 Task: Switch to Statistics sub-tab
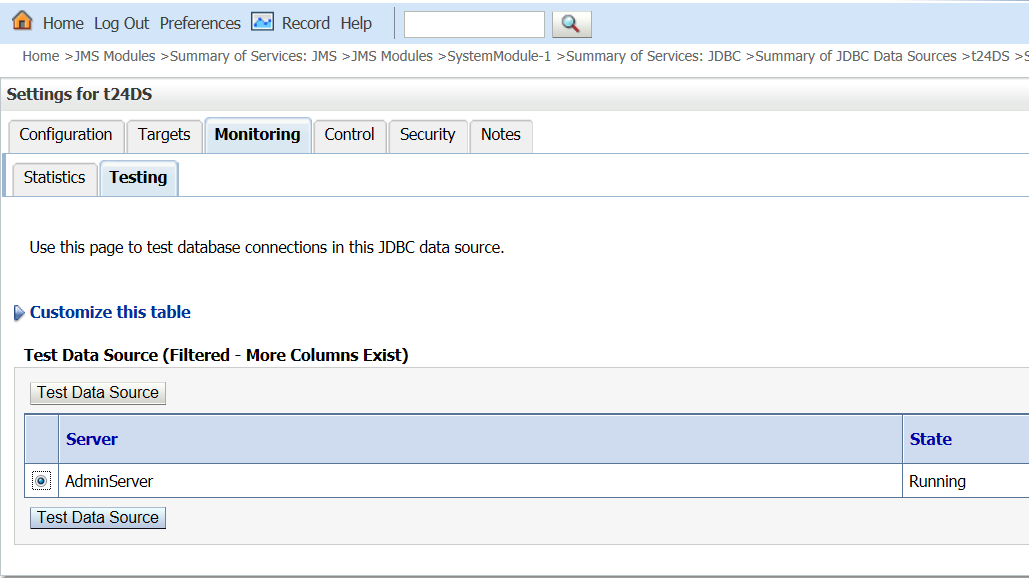coord(55,178)
